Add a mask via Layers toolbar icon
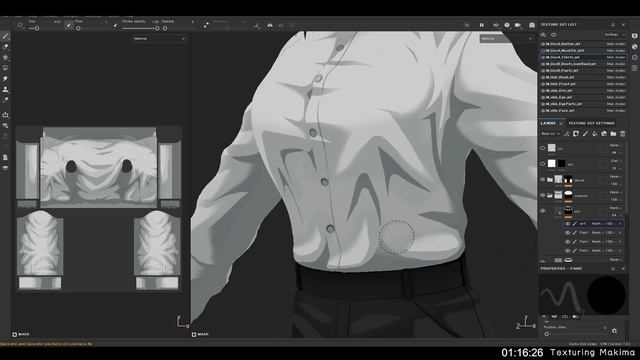 (576, 134)
